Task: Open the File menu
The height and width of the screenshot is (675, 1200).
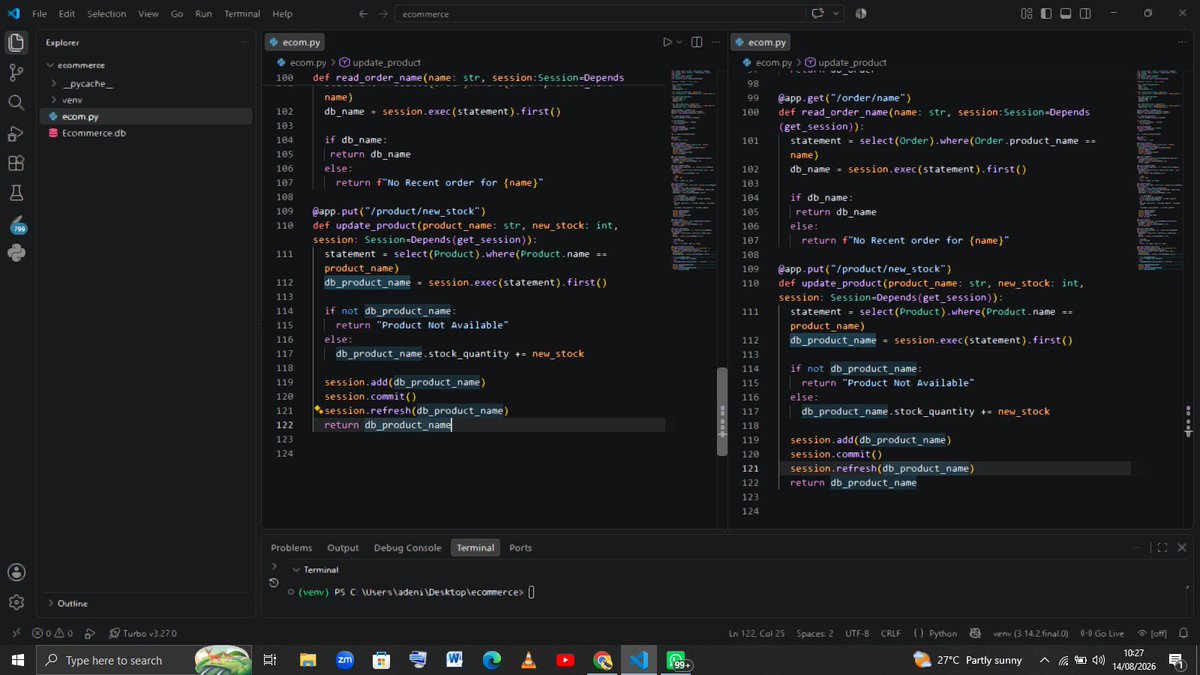Action: 39,14
